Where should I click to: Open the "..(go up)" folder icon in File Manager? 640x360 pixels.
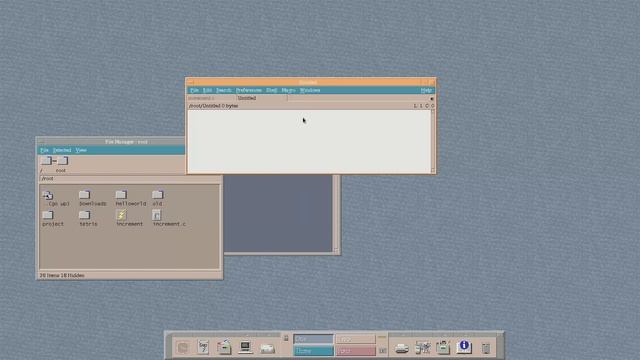[x=48, y=195]
